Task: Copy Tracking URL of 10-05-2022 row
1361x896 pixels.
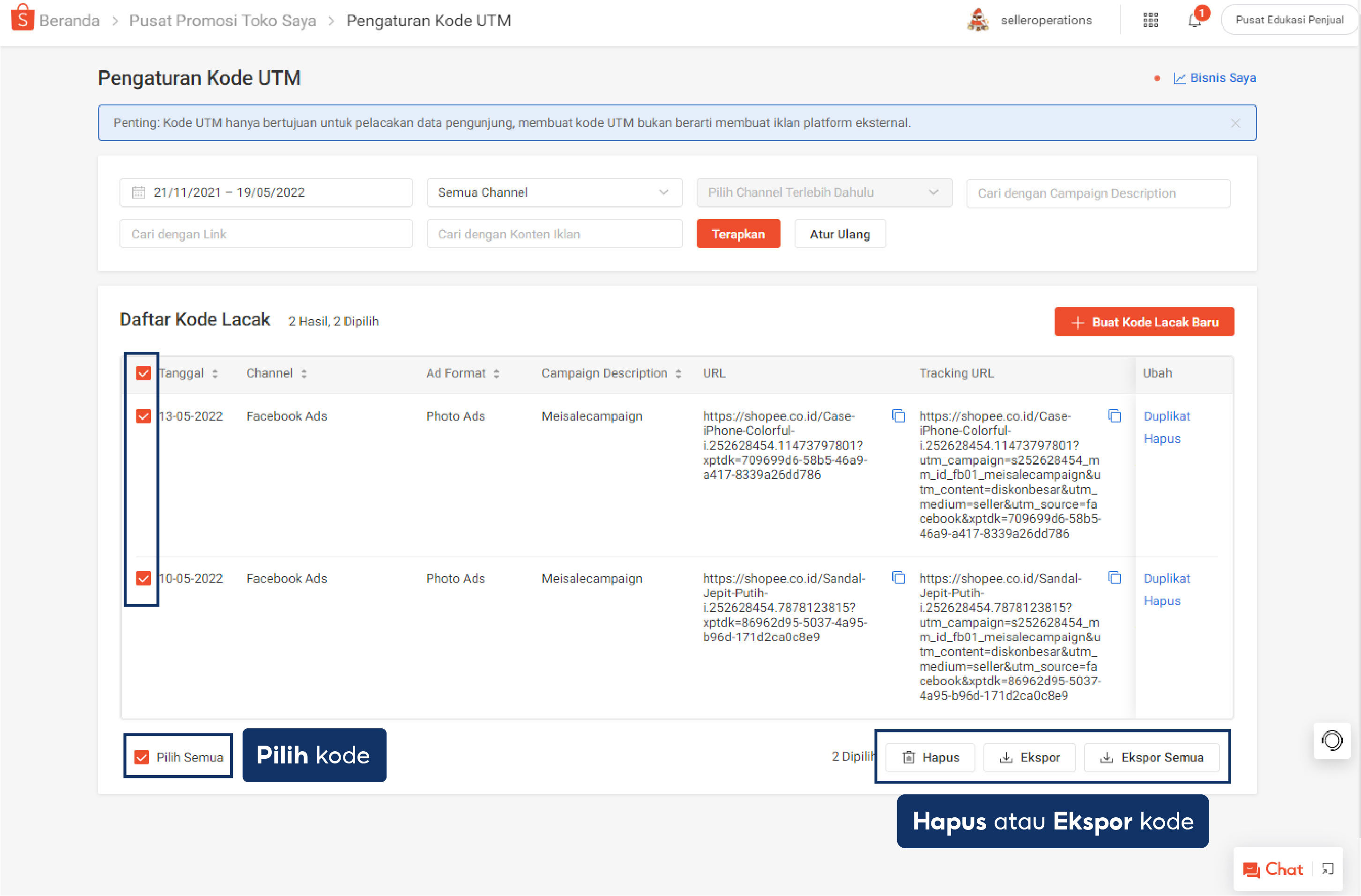Action: pyautogui.click(x=1115, y=578)
